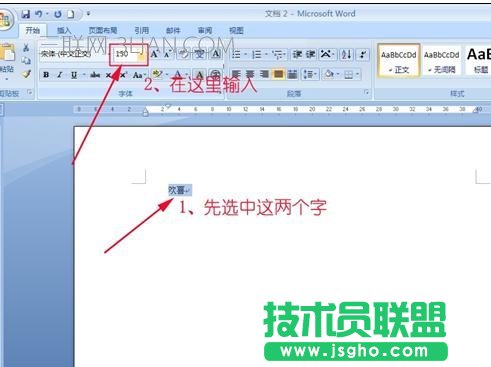Decrease paragraph indent
The width and height of the screenshot is (491, 367).
[297, 54]
